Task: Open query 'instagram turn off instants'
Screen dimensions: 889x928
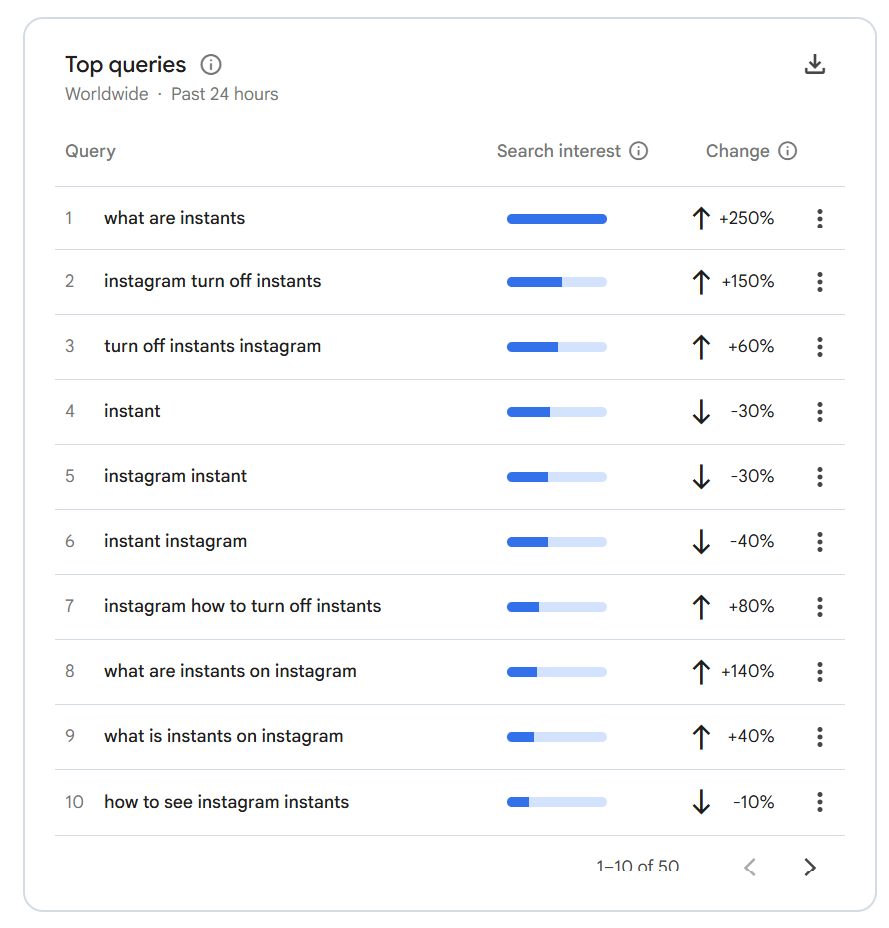Action: 212,281
